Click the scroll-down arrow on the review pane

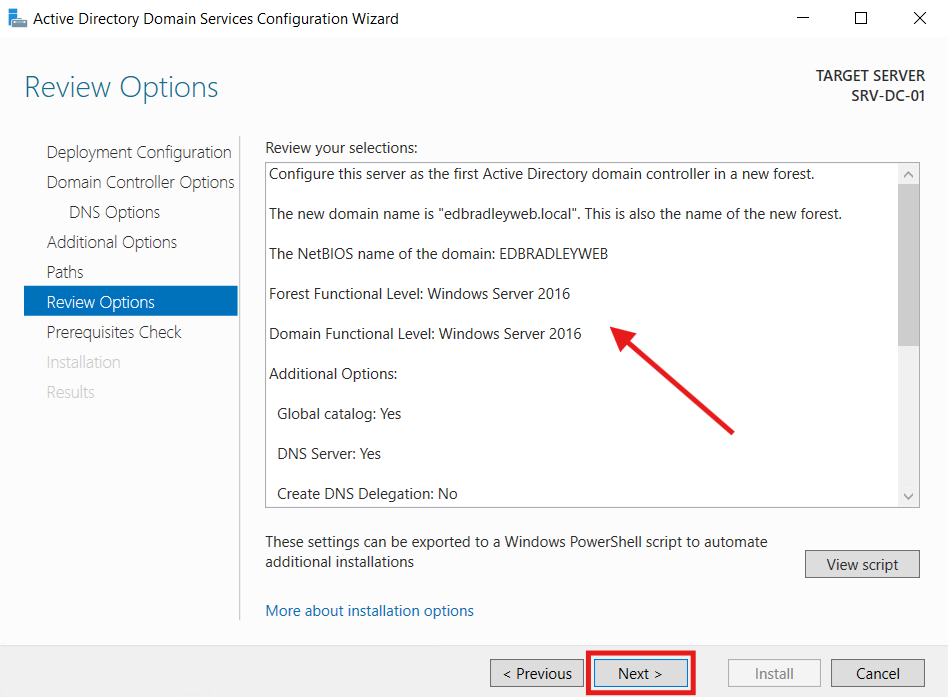tap(909, 496)
